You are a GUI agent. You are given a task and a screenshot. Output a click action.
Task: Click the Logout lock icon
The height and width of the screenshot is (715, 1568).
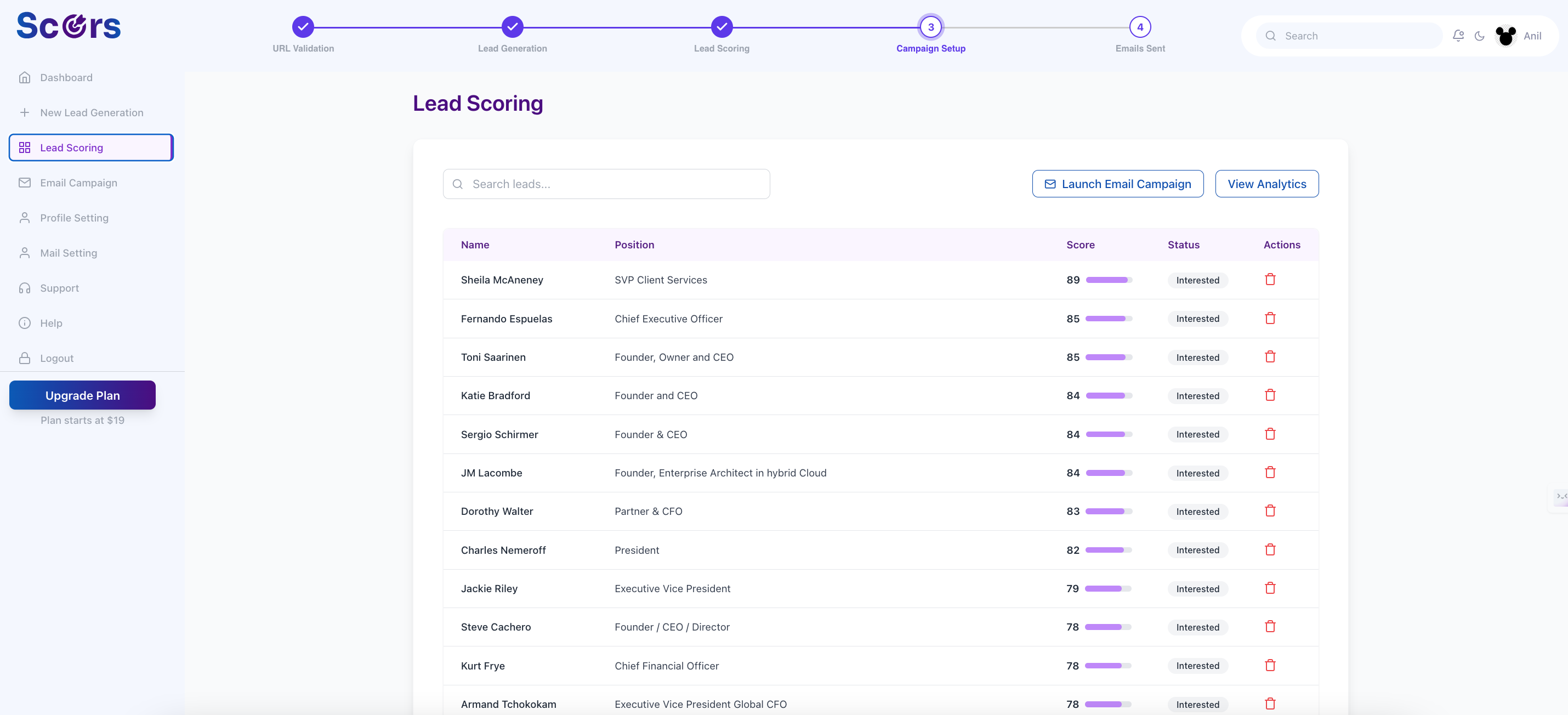coord(24,358)
